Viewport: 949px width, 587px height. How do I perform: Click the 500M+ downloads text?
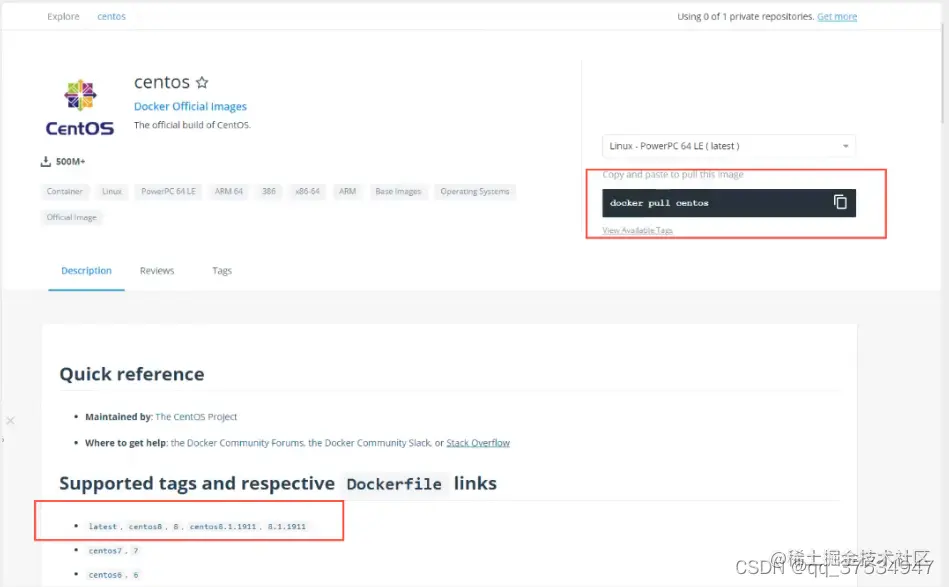(70, 162)
